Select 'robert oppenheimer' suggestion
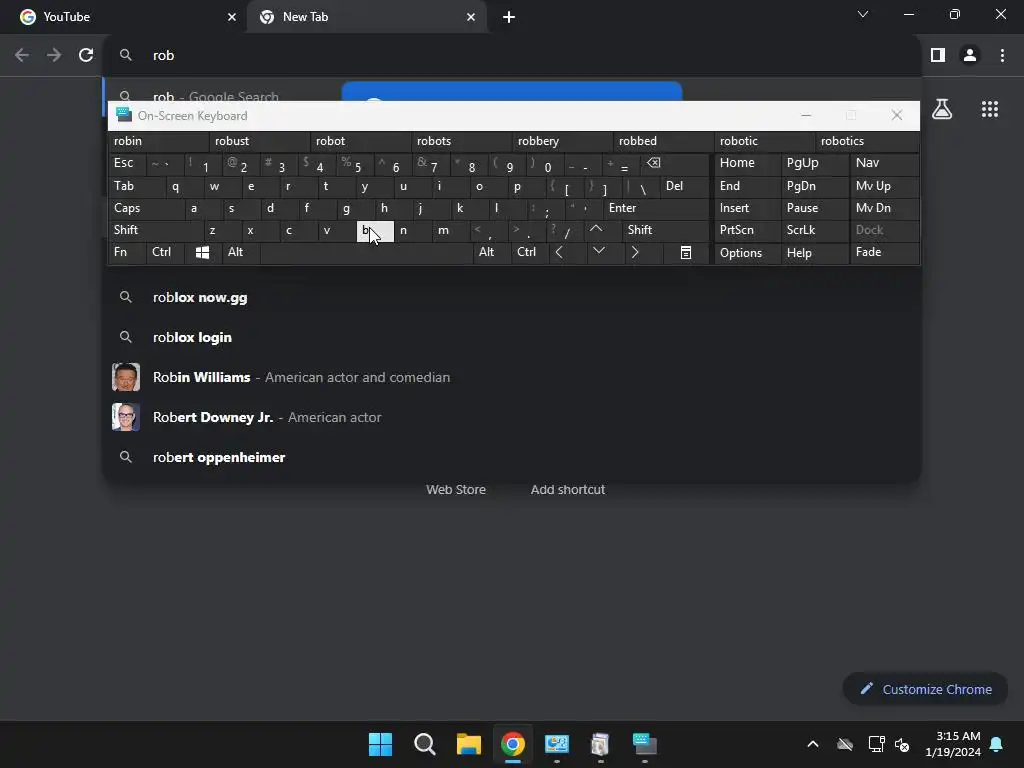Screen dimensions: 1024x768 pyautogui.click(x=511, y=456)
